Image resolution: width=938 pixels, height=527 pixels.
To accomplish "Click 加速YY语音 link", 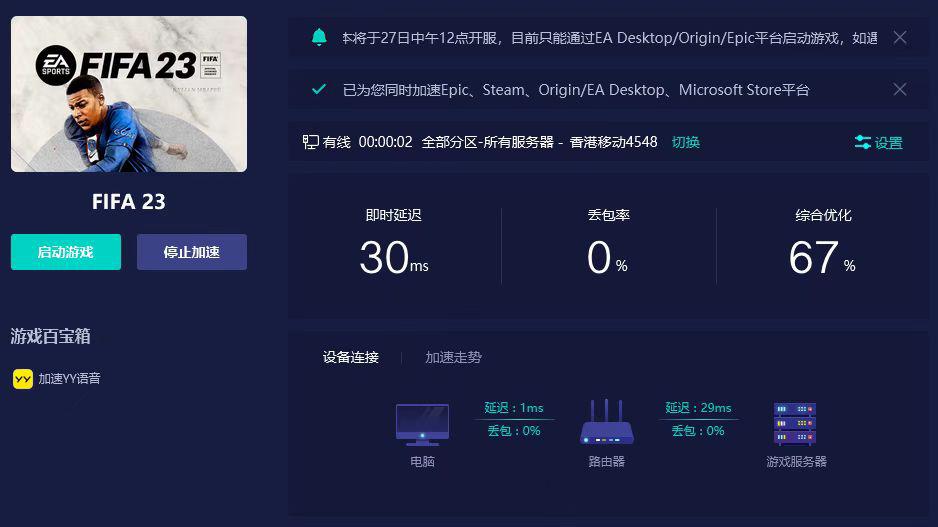I will pos(69,379).
